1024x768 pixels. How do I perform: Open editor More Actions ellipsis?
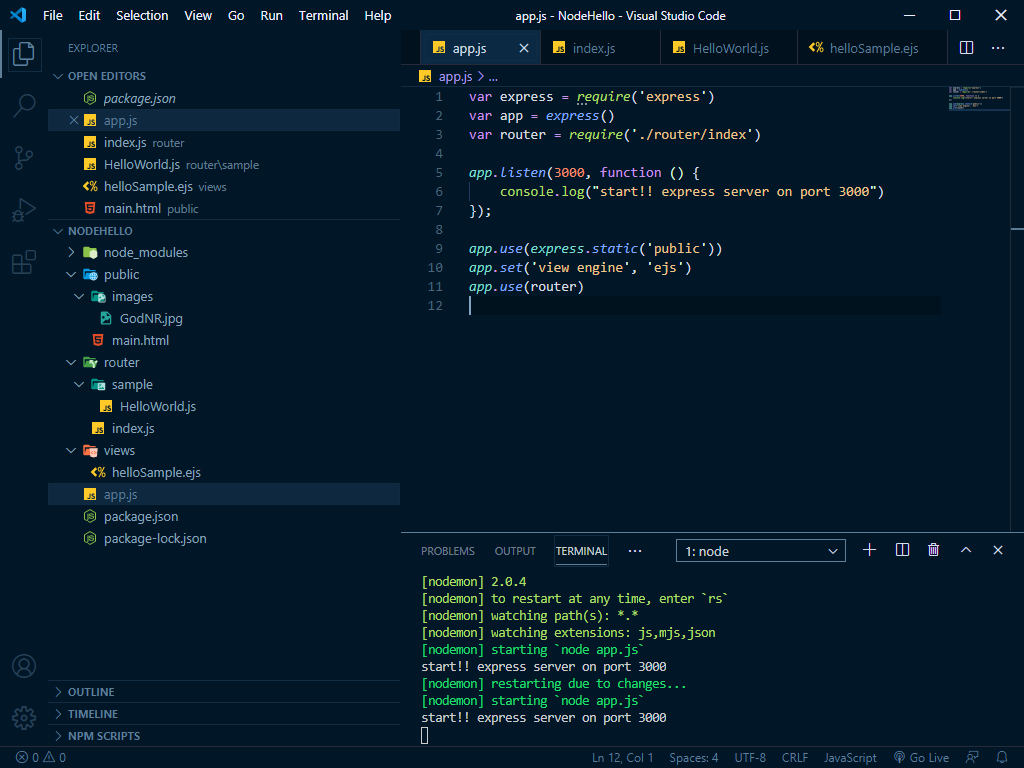pyautogui.click(x=998, y=48)
